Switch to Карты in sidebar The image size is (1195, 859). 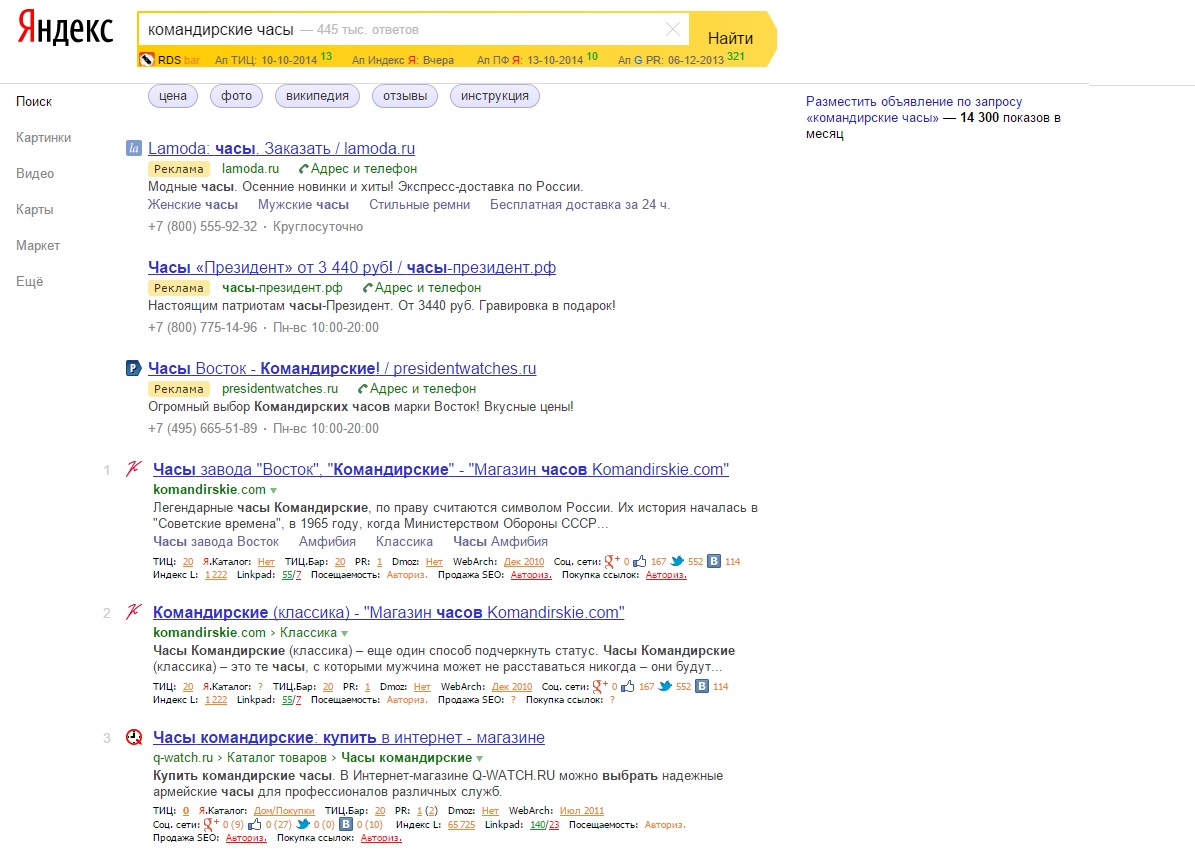click(34, 209)
